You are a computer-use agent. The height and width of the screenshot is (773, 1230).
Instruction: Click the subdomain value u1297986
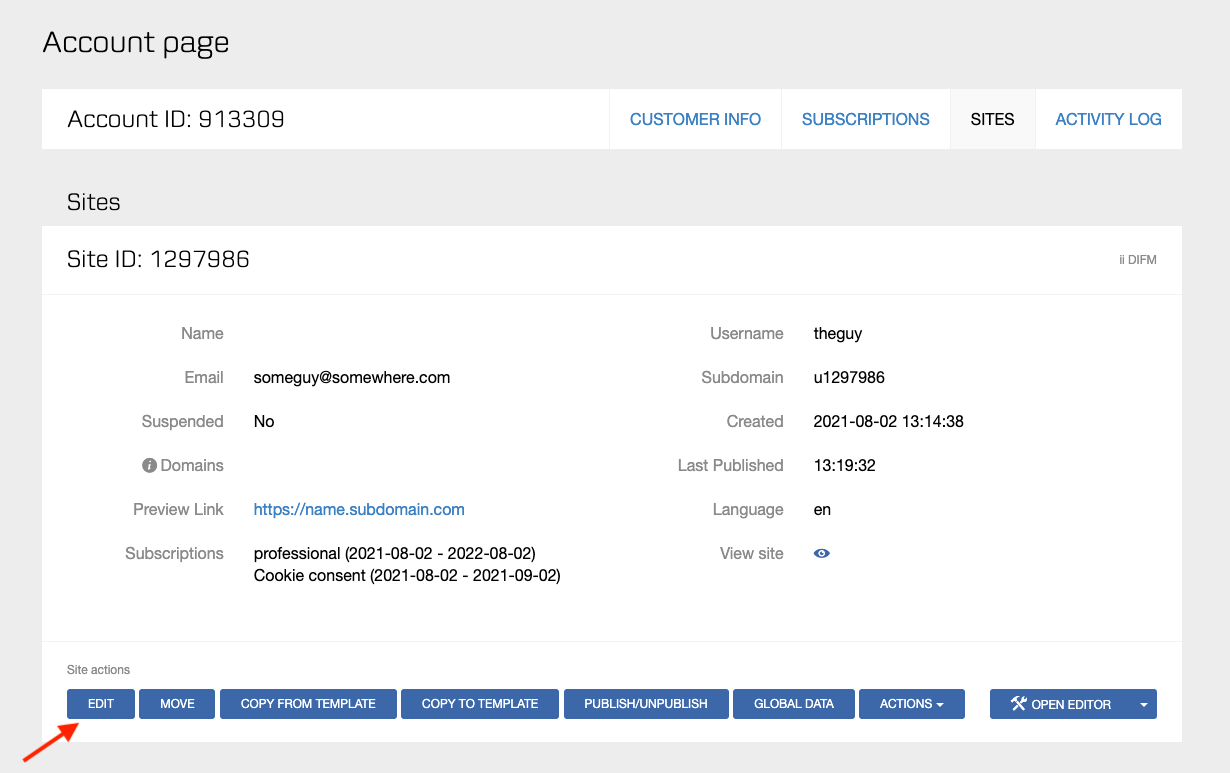coord(849,378)
